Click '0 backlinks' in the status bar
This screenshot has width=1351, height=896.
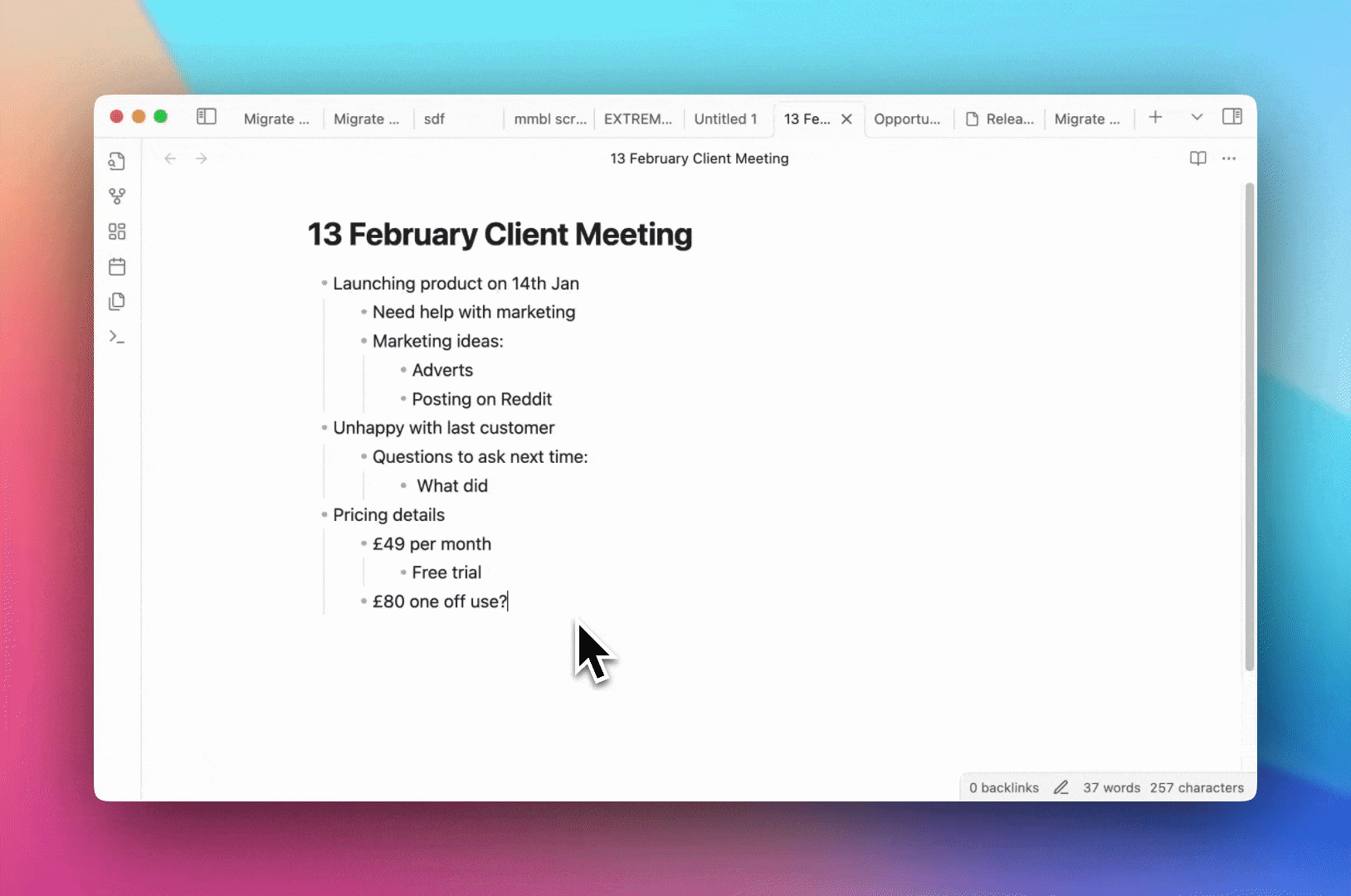(x=1003, y=787)
